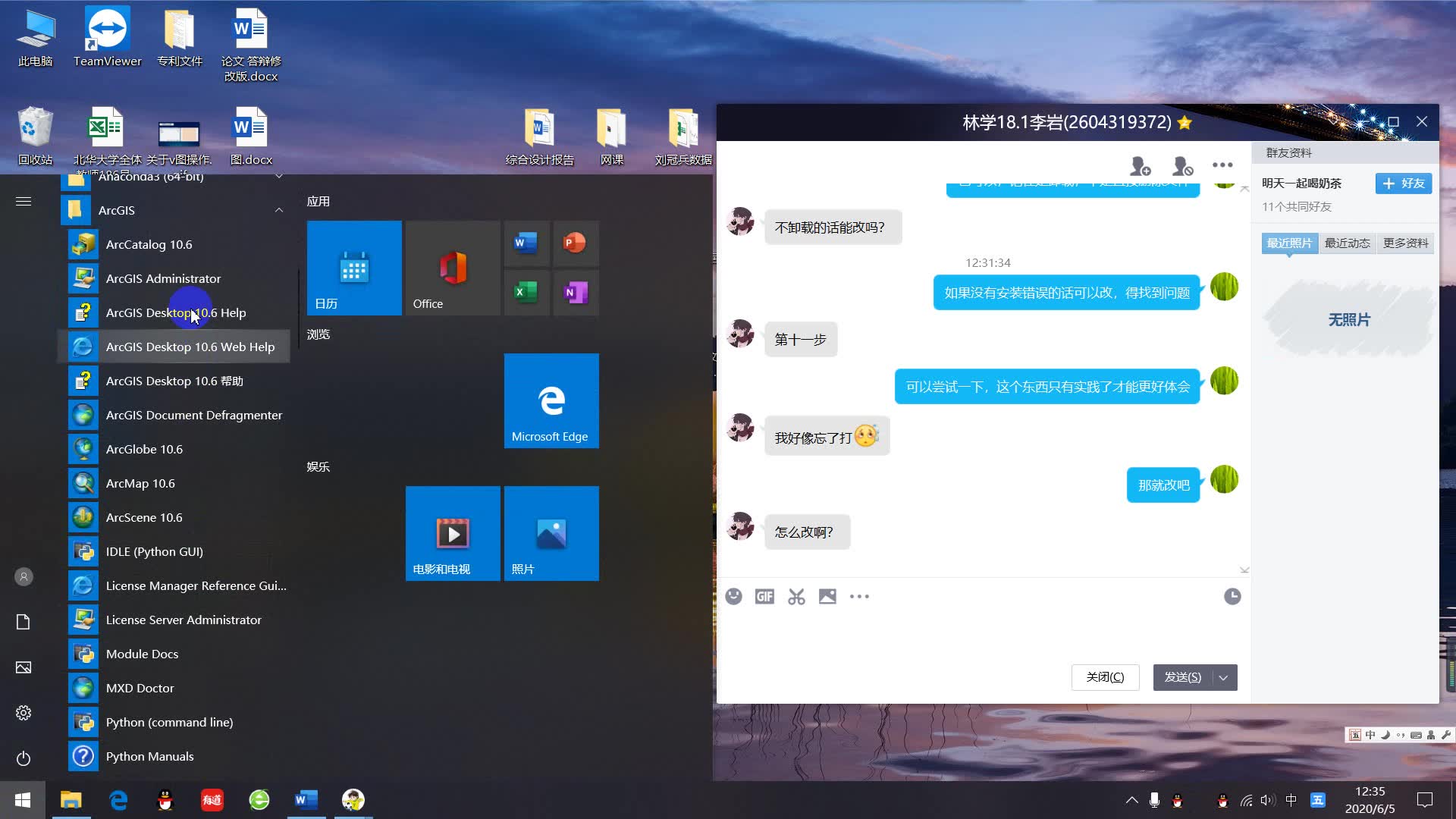Viewport: 1456px width, 819px height.
Task: Click the send image icon
Action: pyautogui.click(x=827, y=597)
